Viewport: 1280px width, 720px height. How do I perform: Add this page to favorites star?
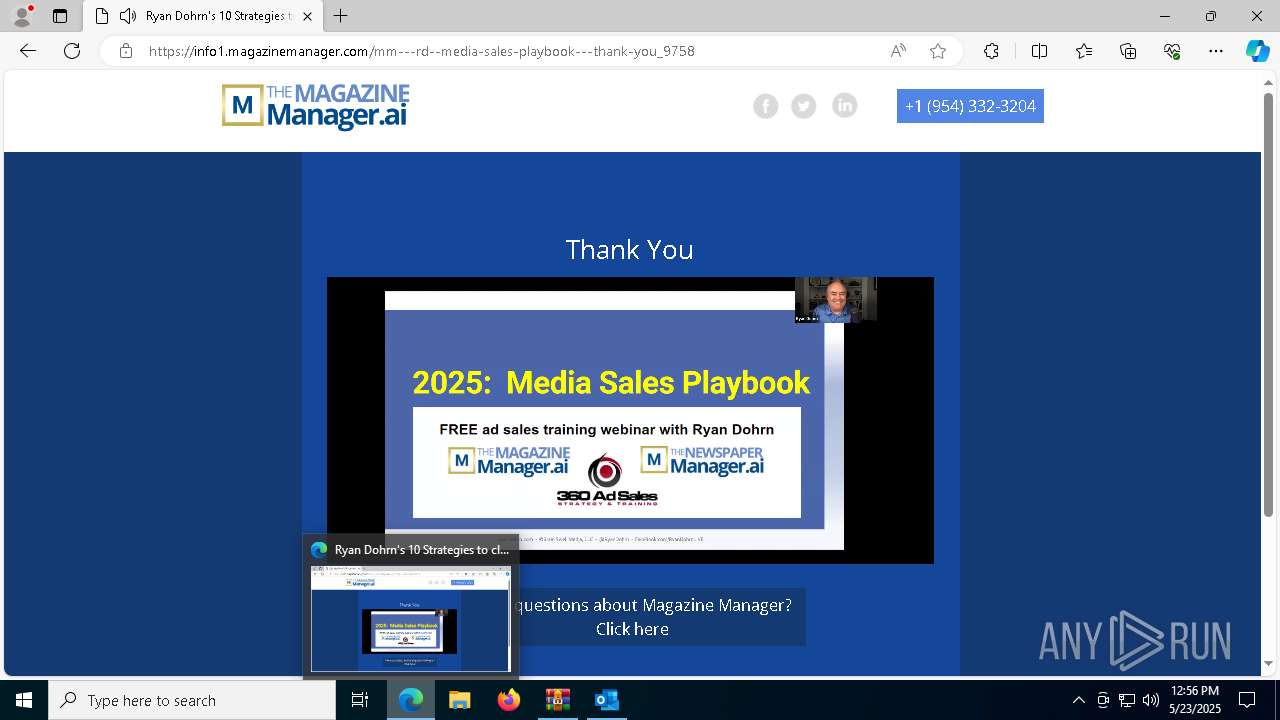coord(938,51)
